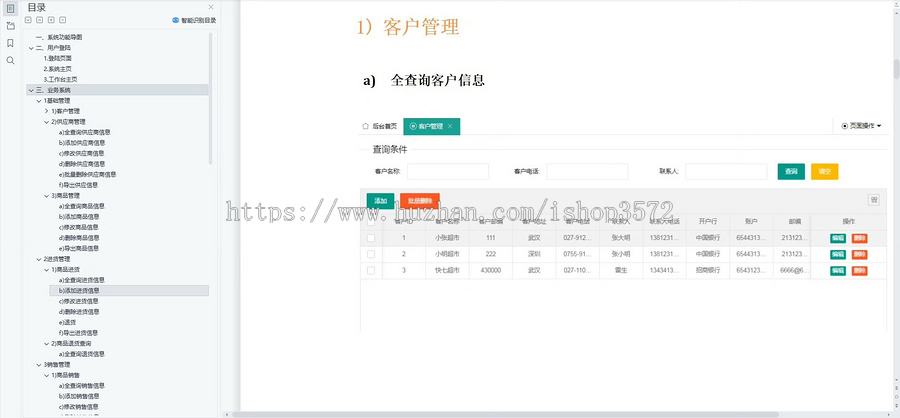Open the sidebar icon below the contents icon

[10, 26]
